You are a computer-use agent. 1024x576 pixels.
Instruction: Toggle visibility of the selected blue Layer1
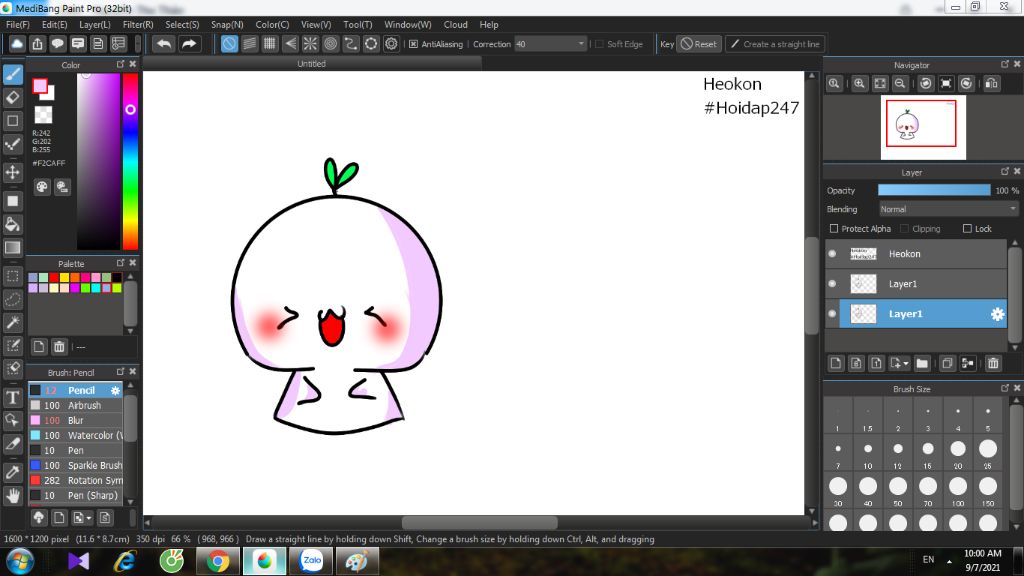(832, 314)
